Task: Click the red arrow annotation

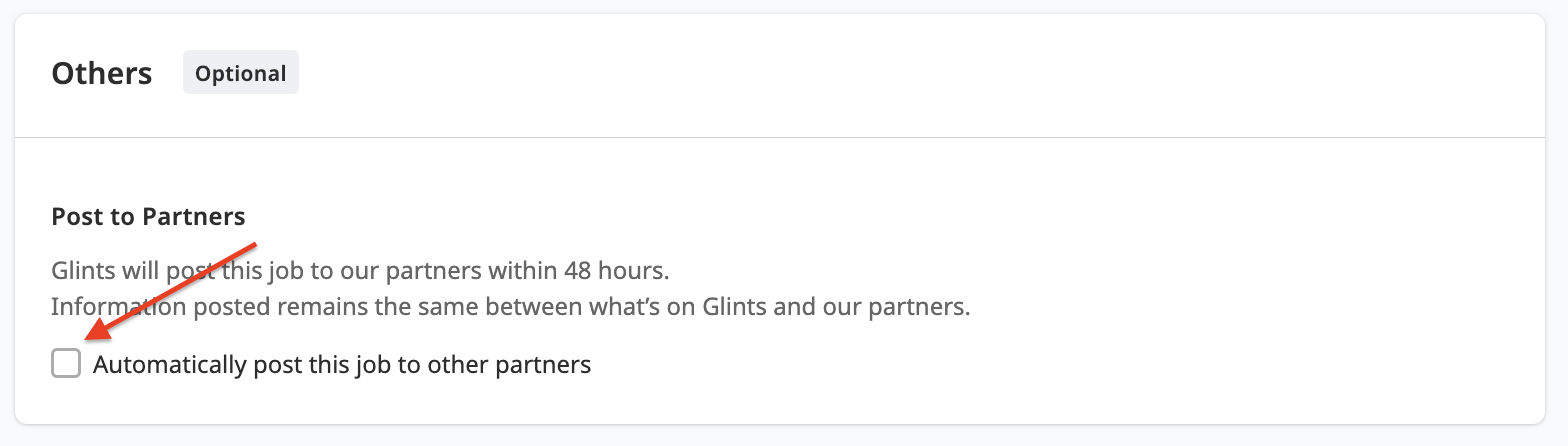Action: [x=172, y=292]
